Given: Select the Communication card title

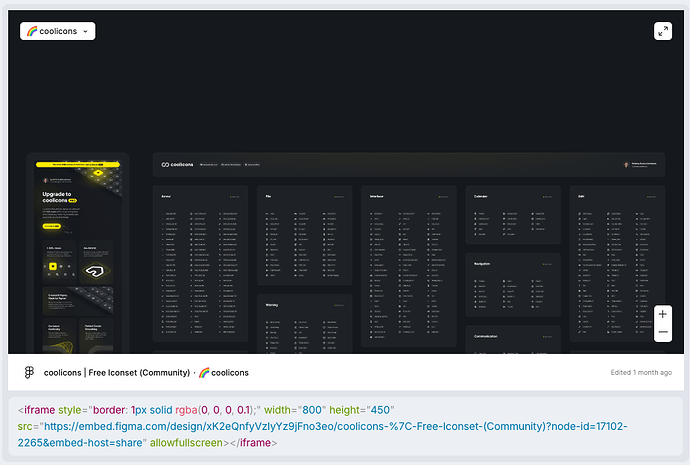Looking at the screenshot, I should [486, 337].
